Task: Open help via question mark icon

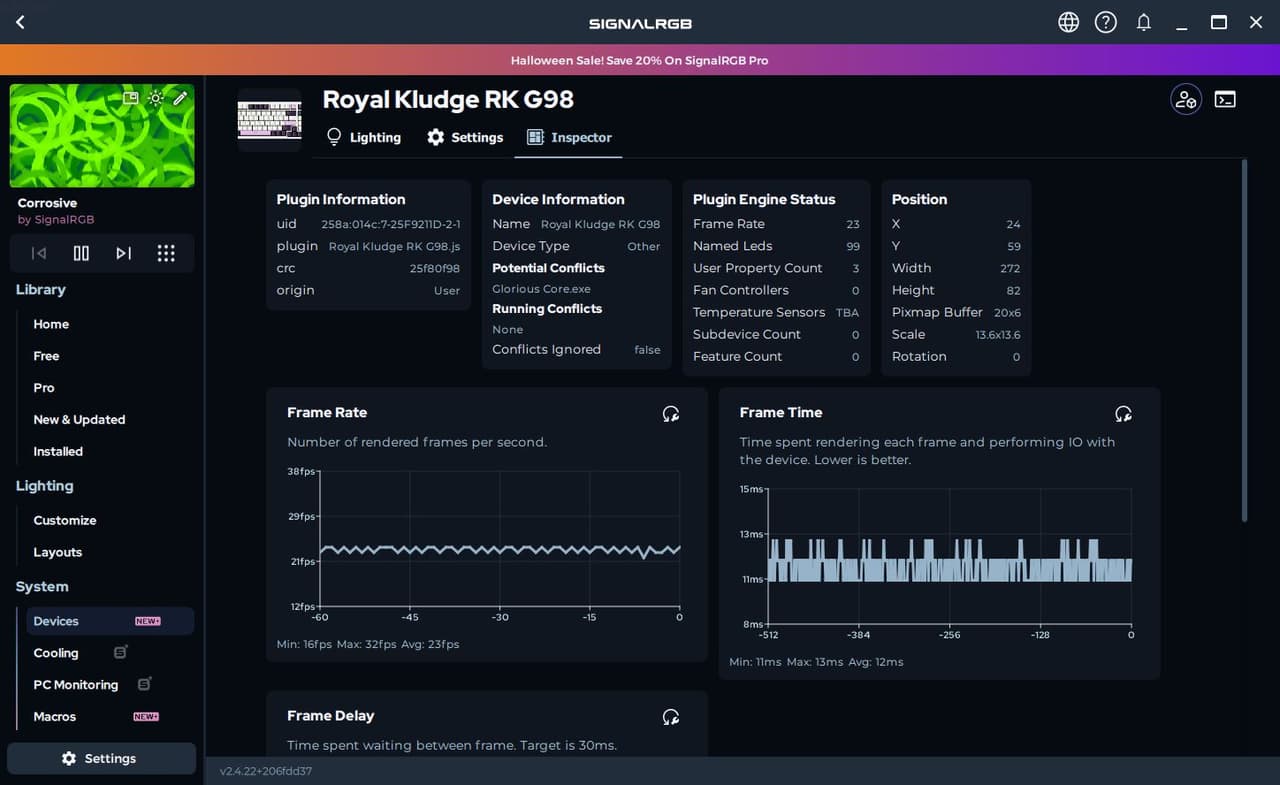Action: coord(1105,22)
